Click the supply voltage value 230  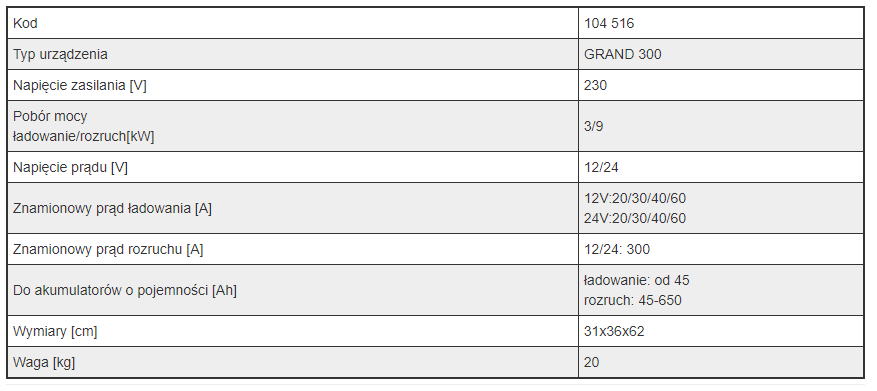[x=596, y=86]
